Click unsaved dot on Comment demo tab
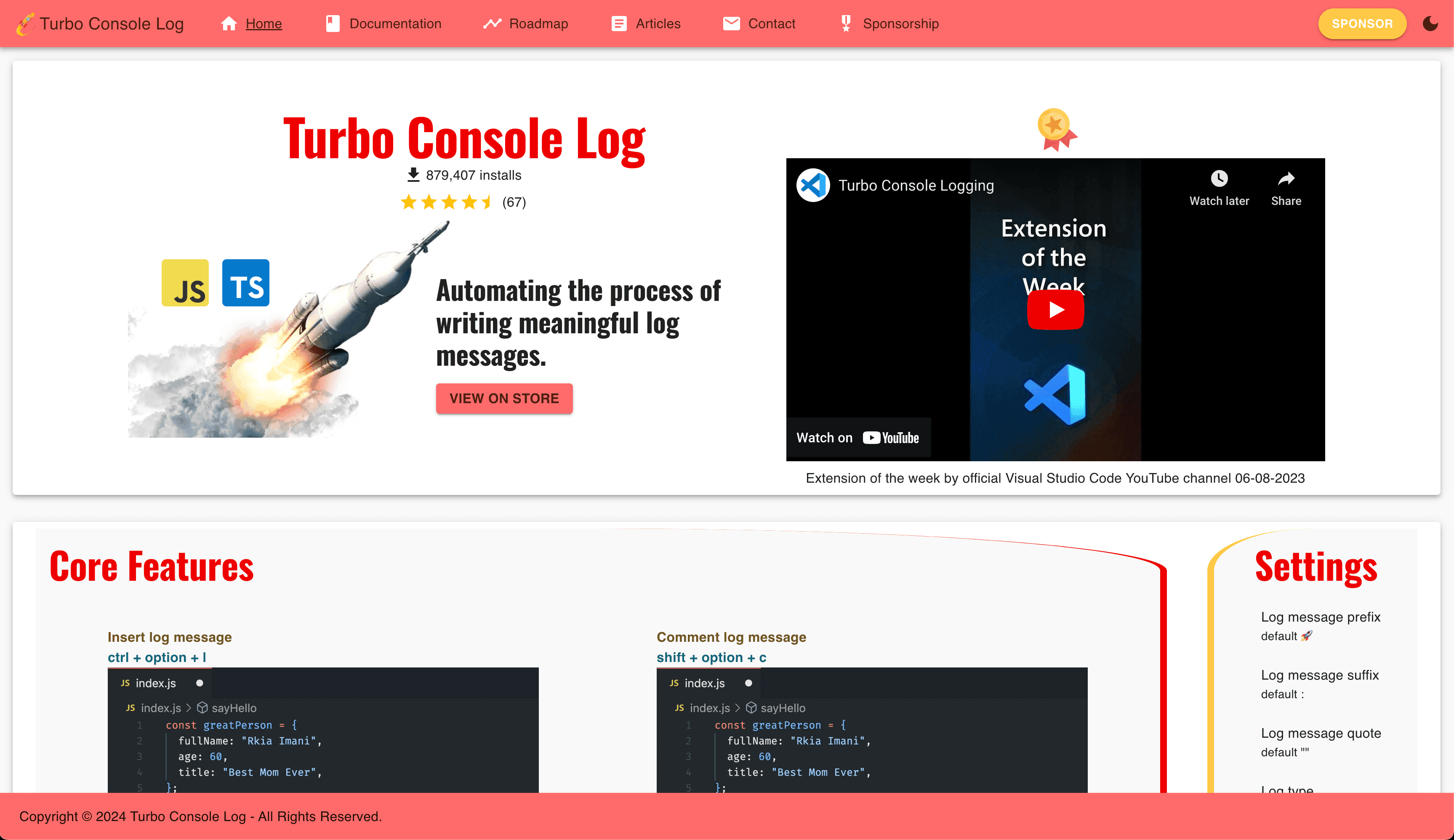 click(x=748, y=683)
